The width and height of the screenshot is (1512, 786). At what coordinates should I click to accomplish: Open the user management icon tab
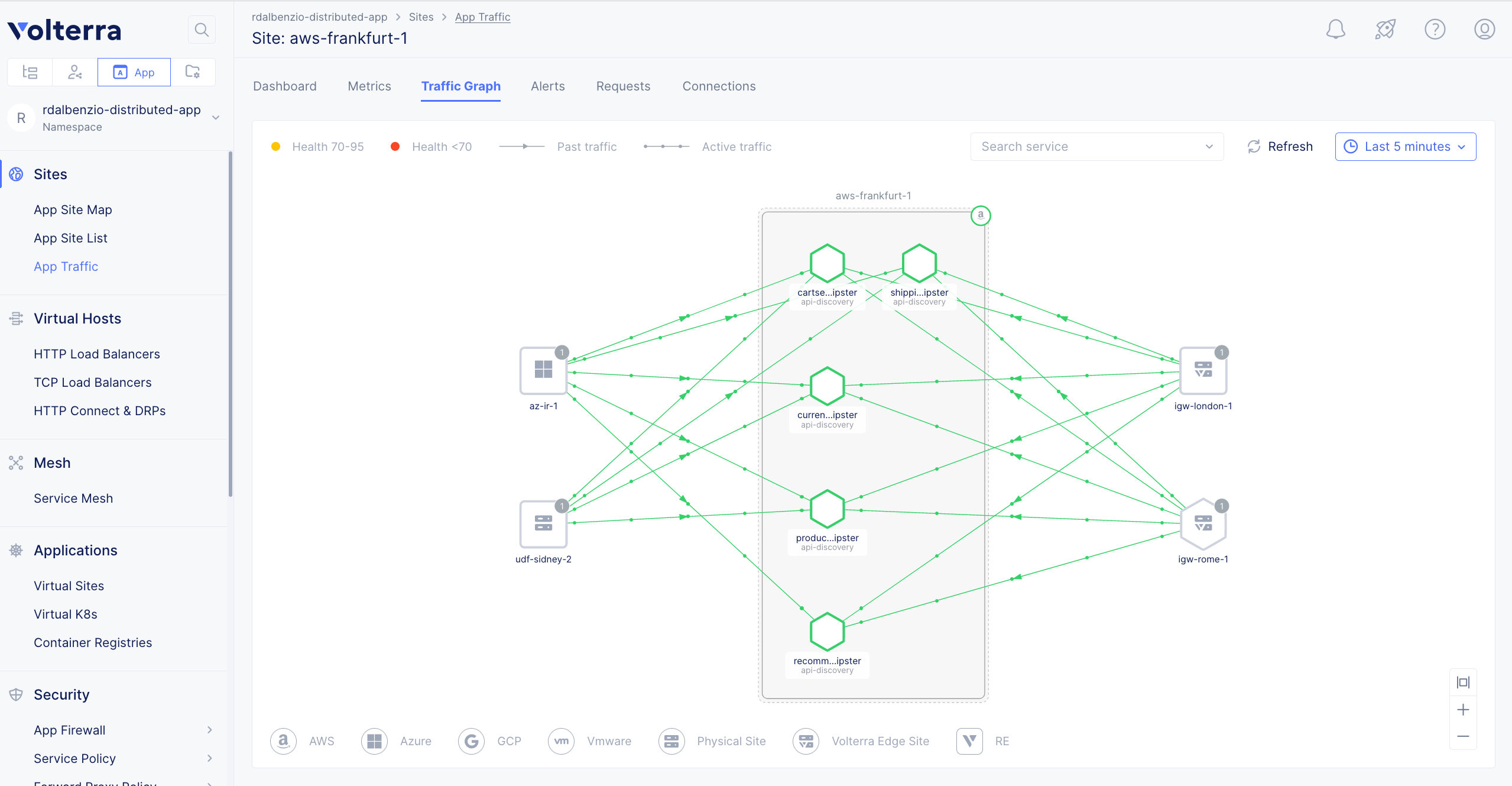click(75, 72)
